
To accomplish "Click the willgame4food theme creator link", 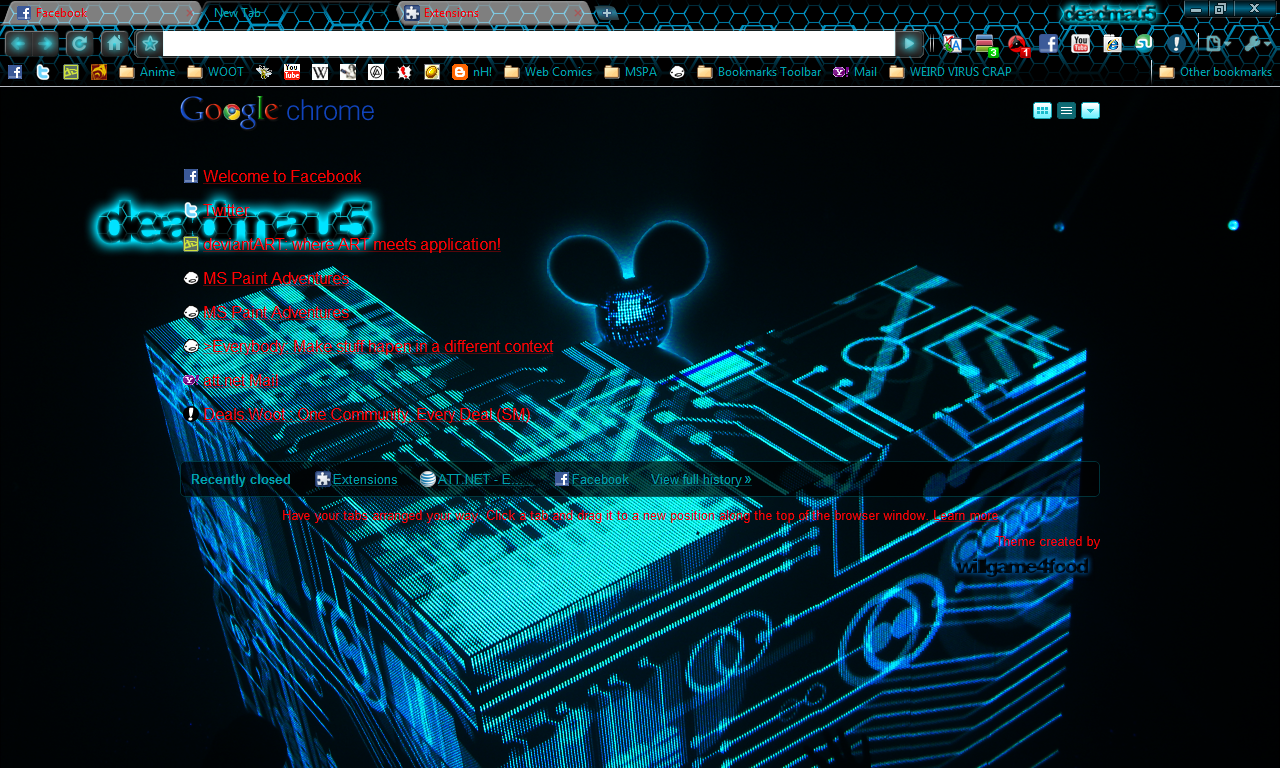I will (1022, 567).
